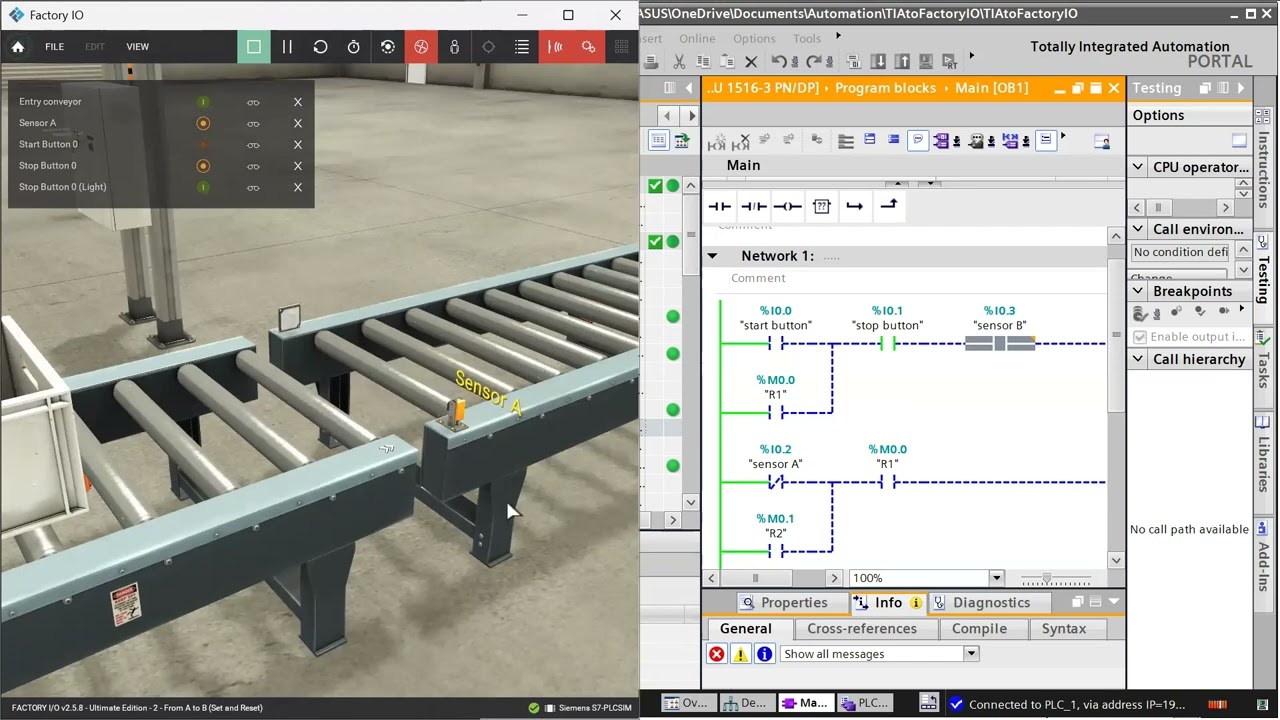Open the 100% zoom level dropdown
Image resolution: width=1280 pixels, height=720 pixels.
tap(996, 578)
